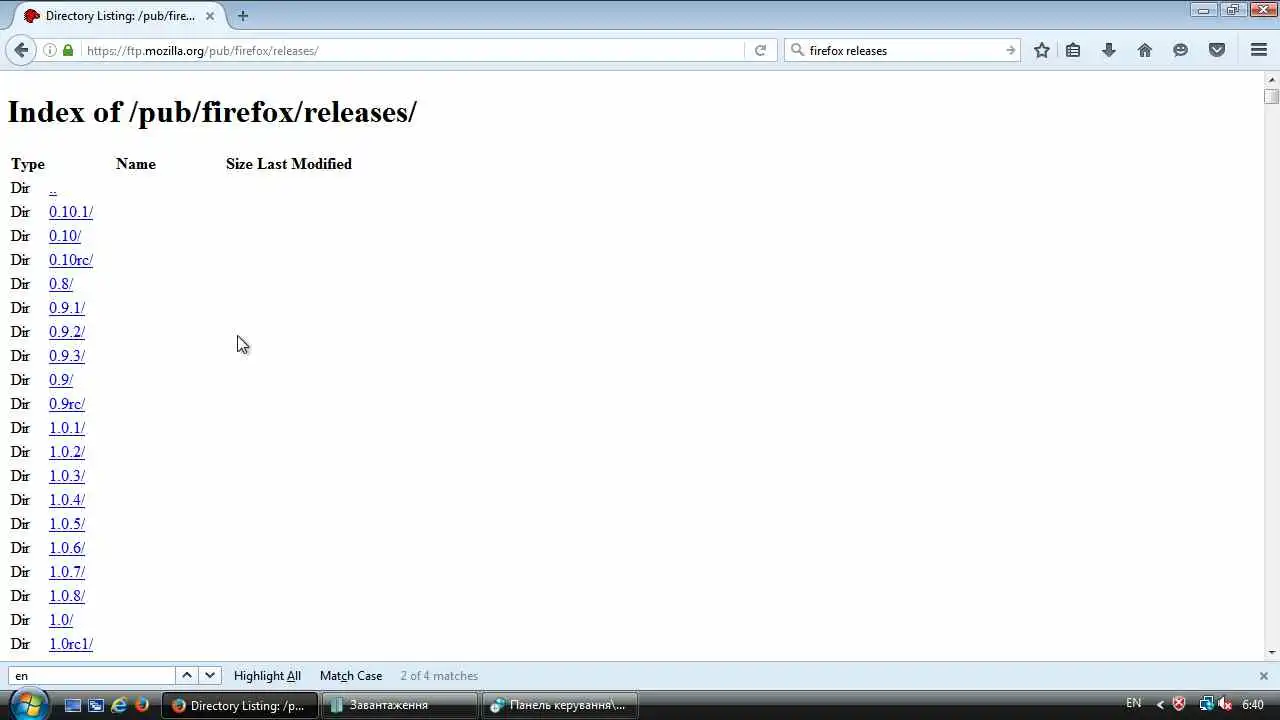Find previous match with up arrow
This screenshot has width=1280, height=720.
pyautogui.click(x=187, y=675)
